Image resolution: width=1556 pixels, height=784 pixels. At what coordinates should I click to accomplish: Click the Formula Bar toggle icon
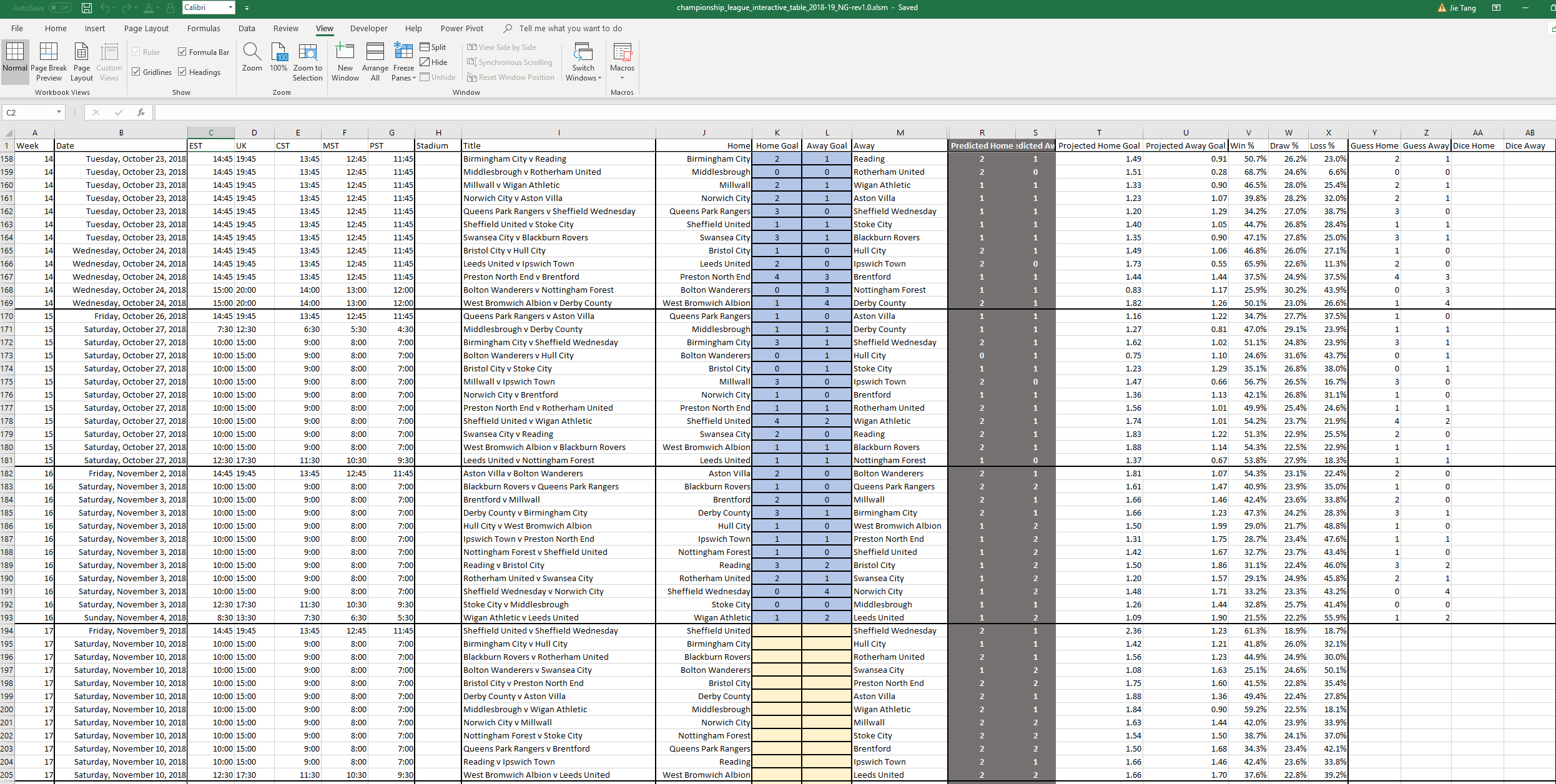184,50
